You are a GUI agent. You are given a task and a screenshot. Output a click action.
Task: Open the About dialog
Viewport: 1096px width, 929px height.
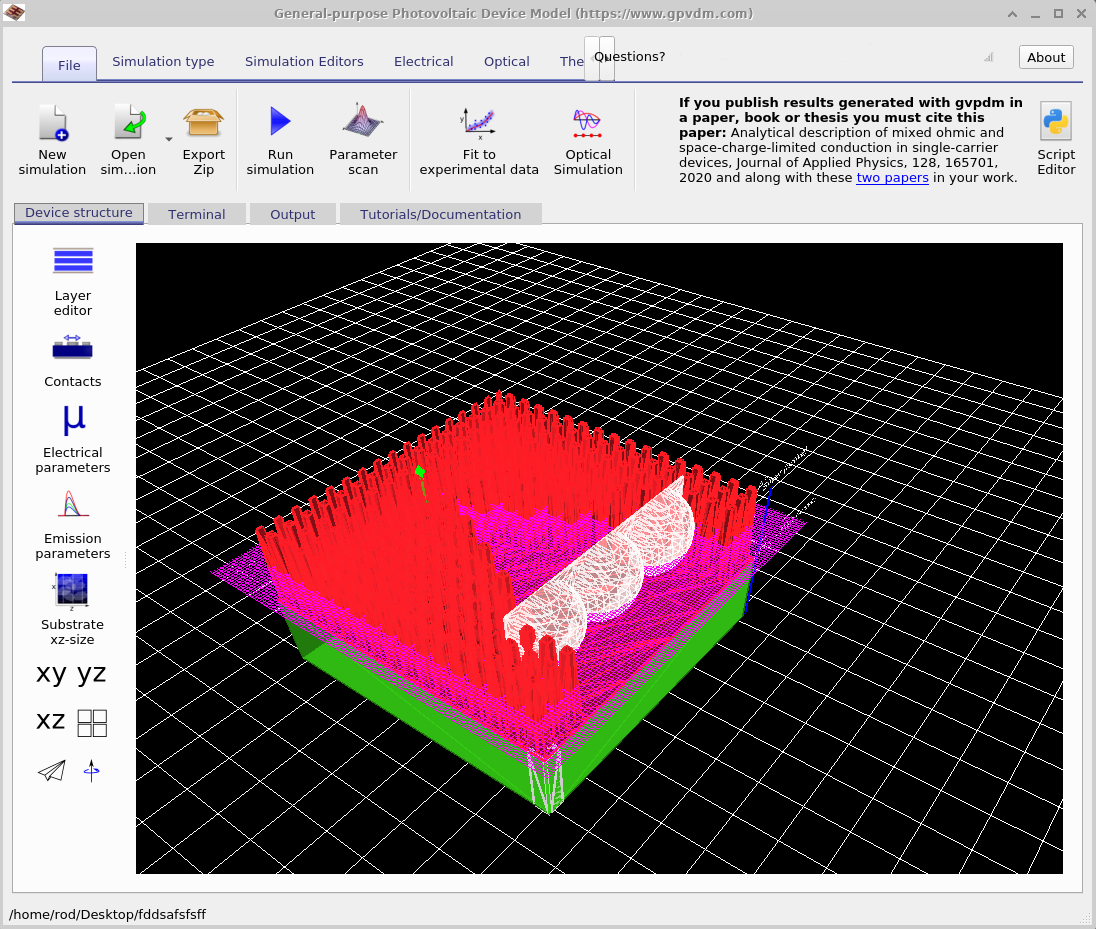tap(1045, 57)
